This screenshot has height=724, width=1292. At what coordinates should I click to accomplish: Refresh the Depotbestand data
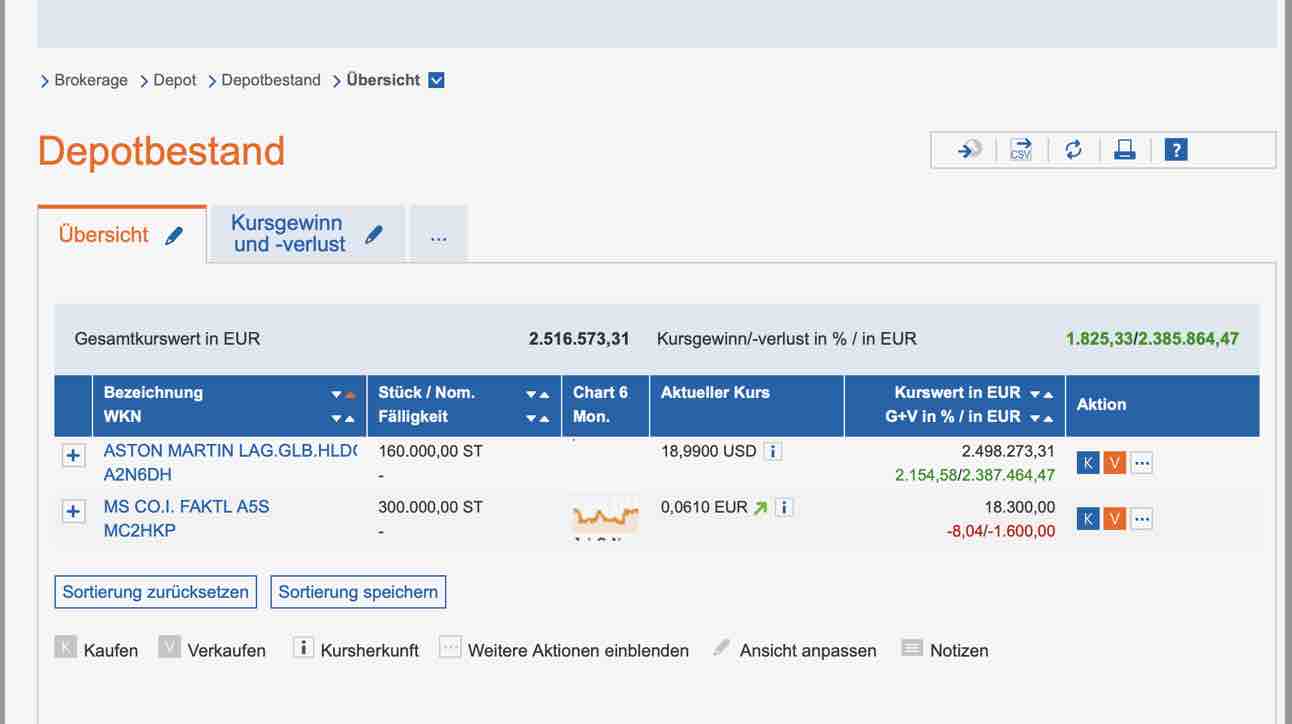1073,150
